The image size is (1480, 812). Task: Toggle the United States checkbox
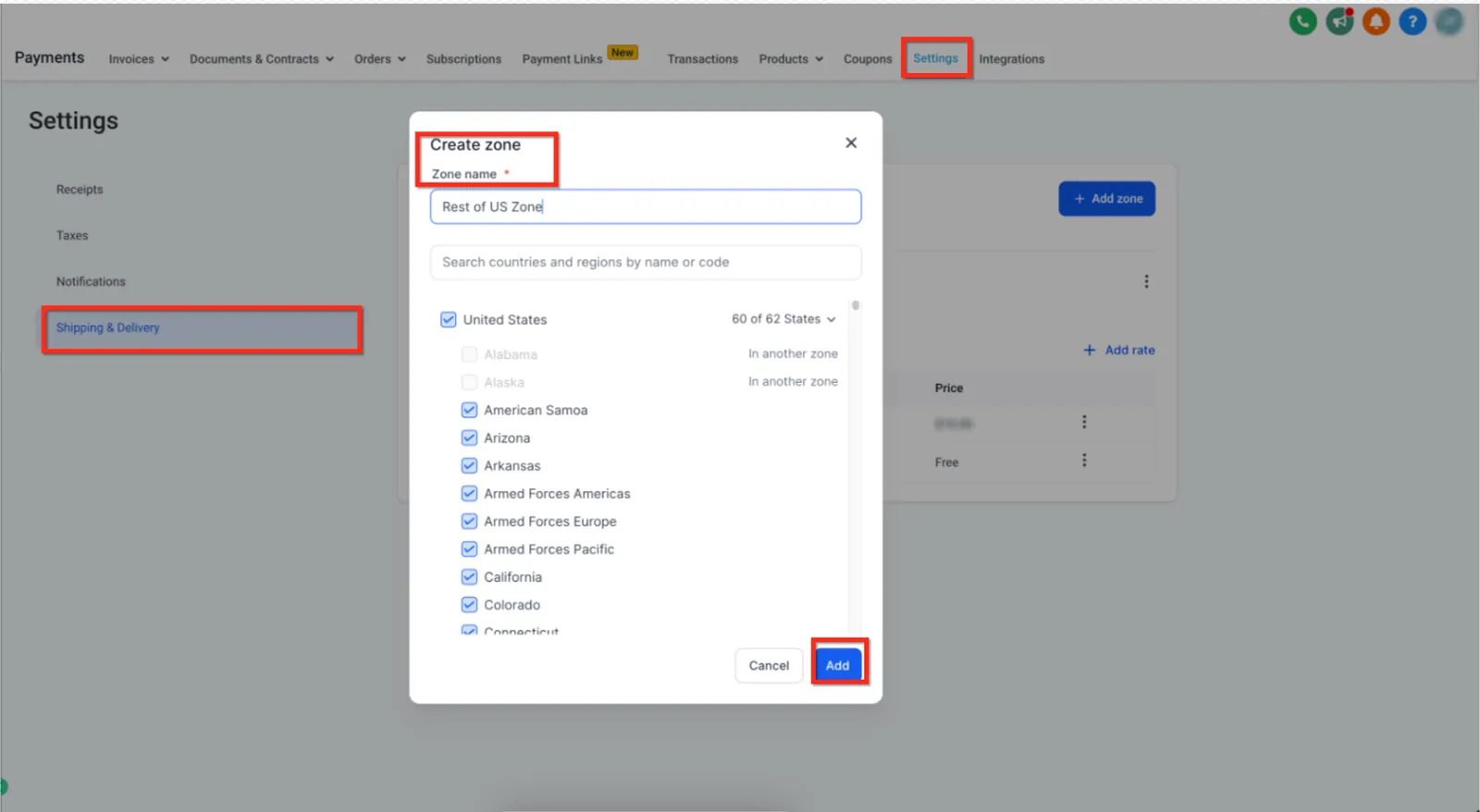click(x=449, y=319)
